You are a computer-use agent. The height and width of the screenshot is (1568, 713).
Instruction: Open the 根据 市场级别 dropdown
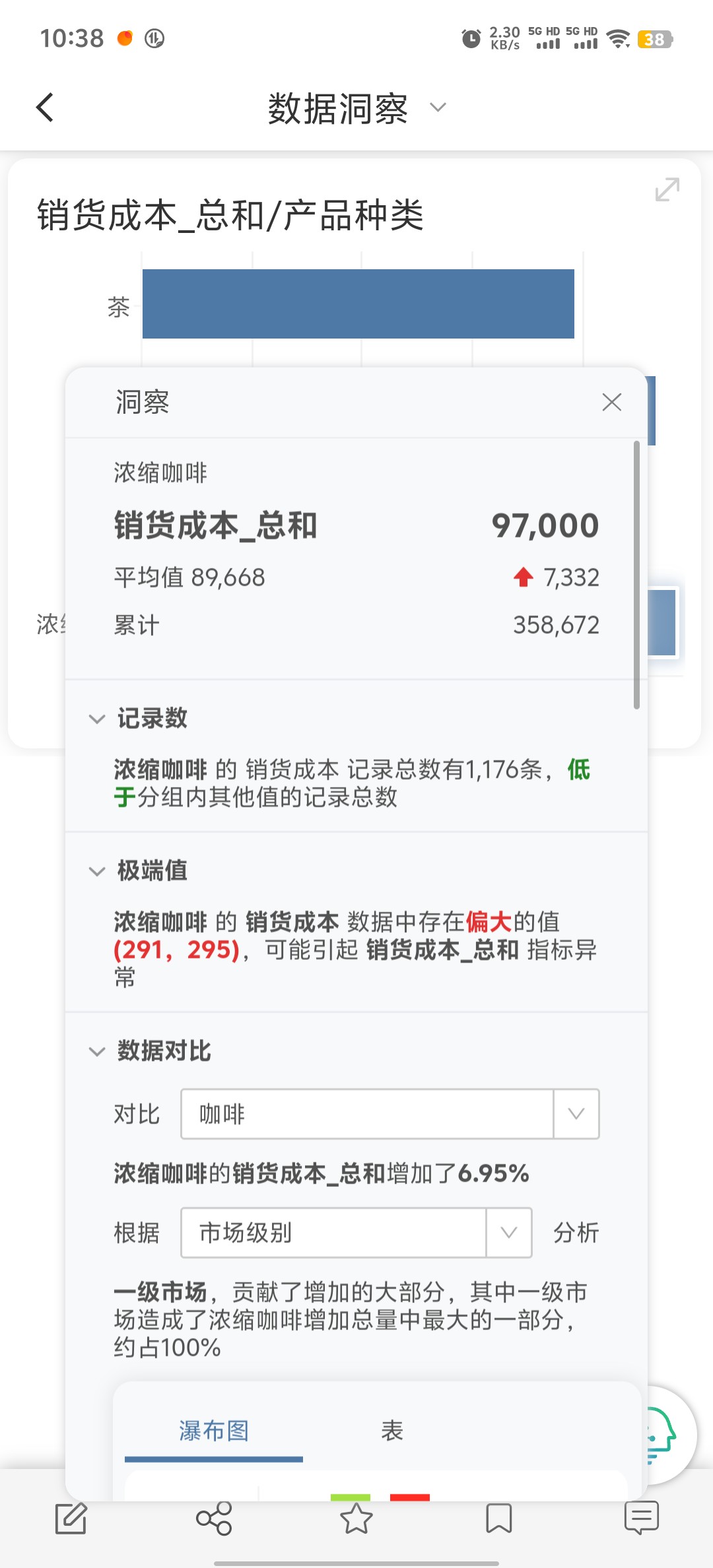[x=356, y=1233]
